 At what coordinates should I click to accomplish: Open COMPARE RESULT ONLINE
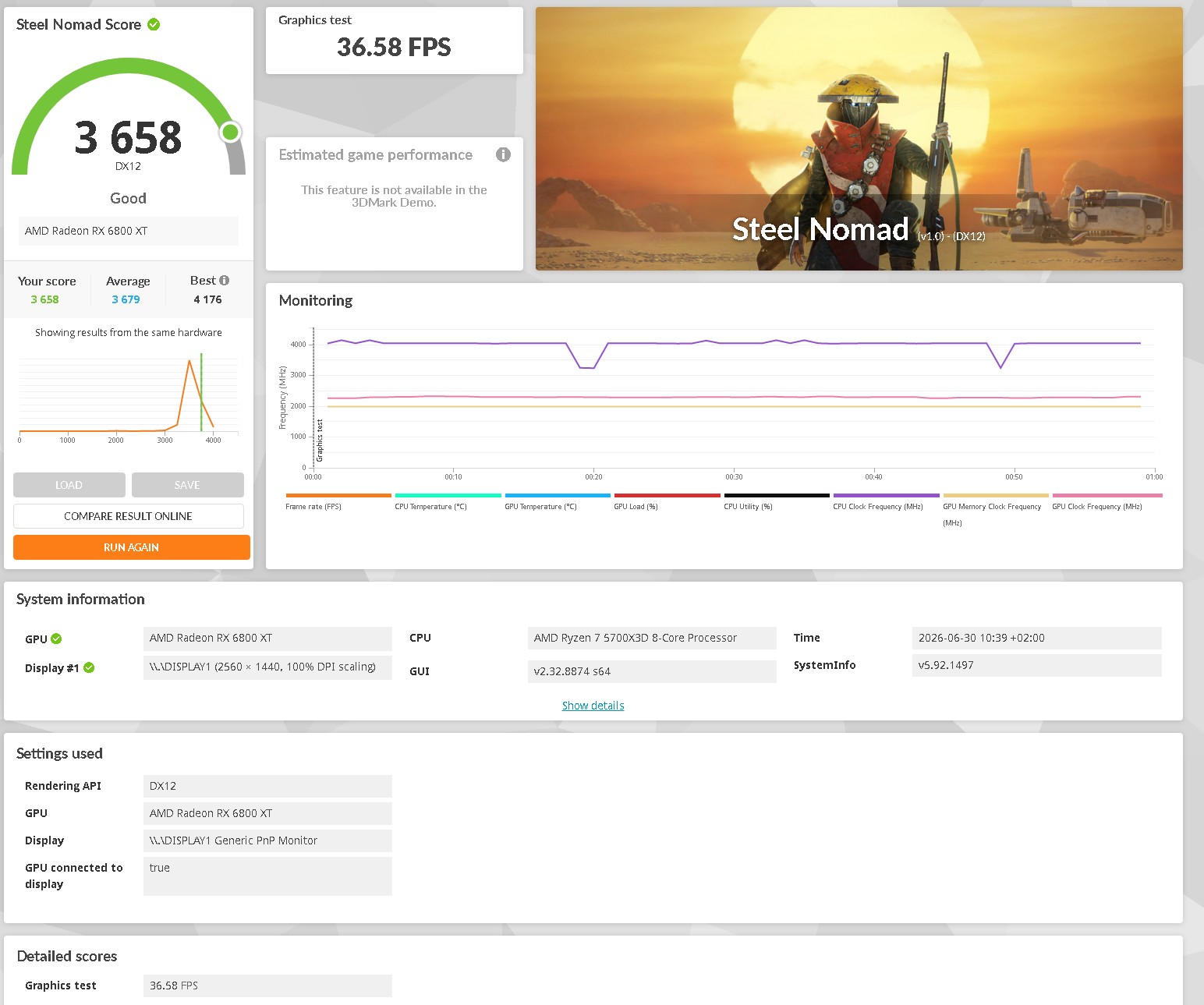point(129,516)
